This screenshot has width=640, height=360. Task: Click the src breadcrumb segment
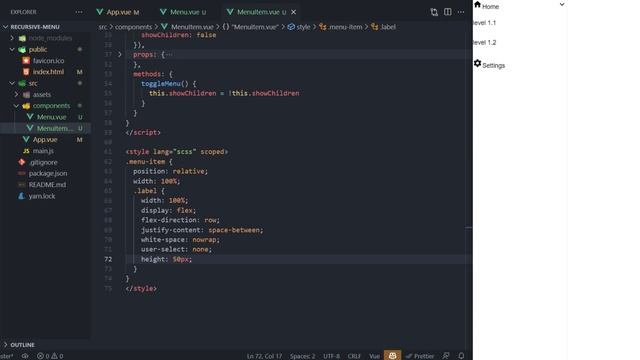click(x=102, y=27)
